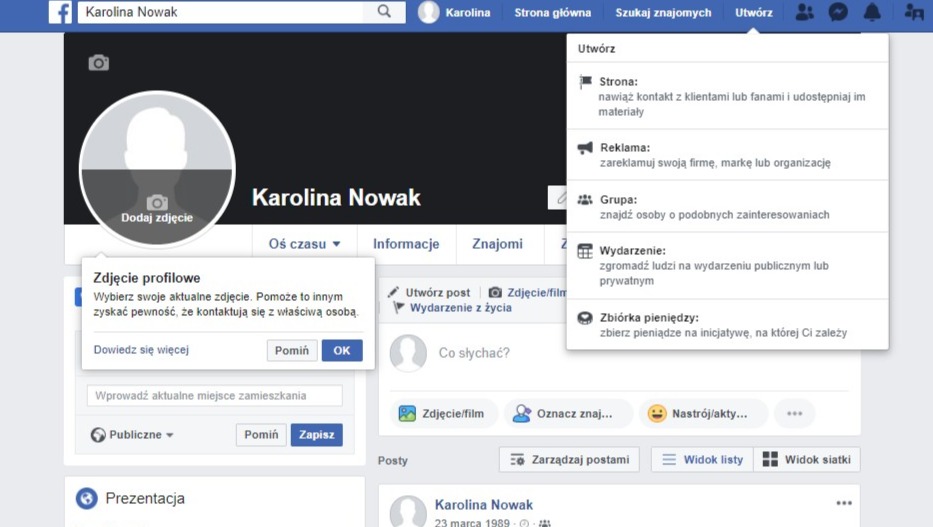Screen dimensions: 933x527
Task: Click the more composer options ellipsis
Action: pyautogui.click(x=795, y=413)
